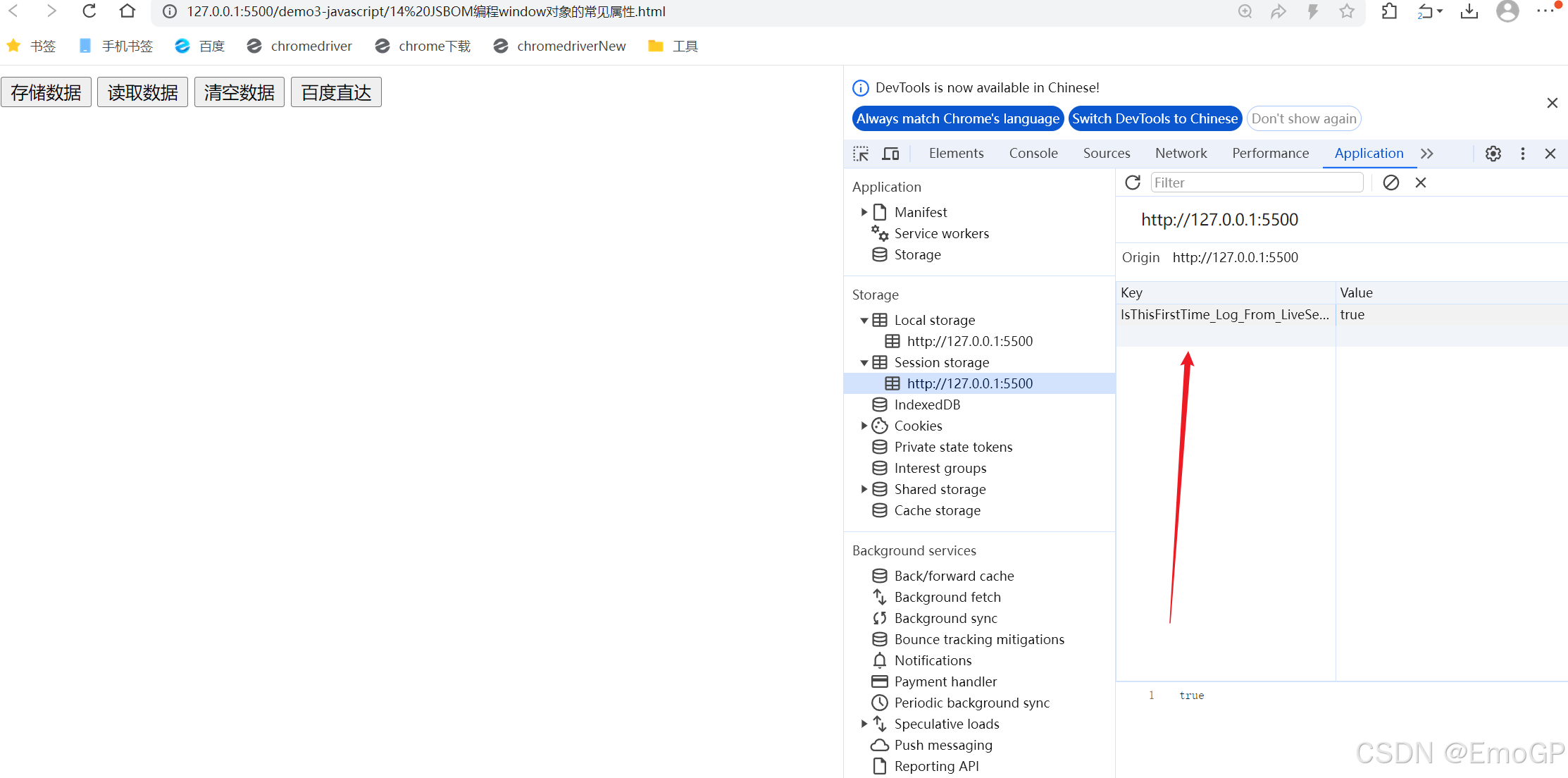Bookmark this page star icon
The width and height of the screenshot is (1568, 778).
point(1347,11)
